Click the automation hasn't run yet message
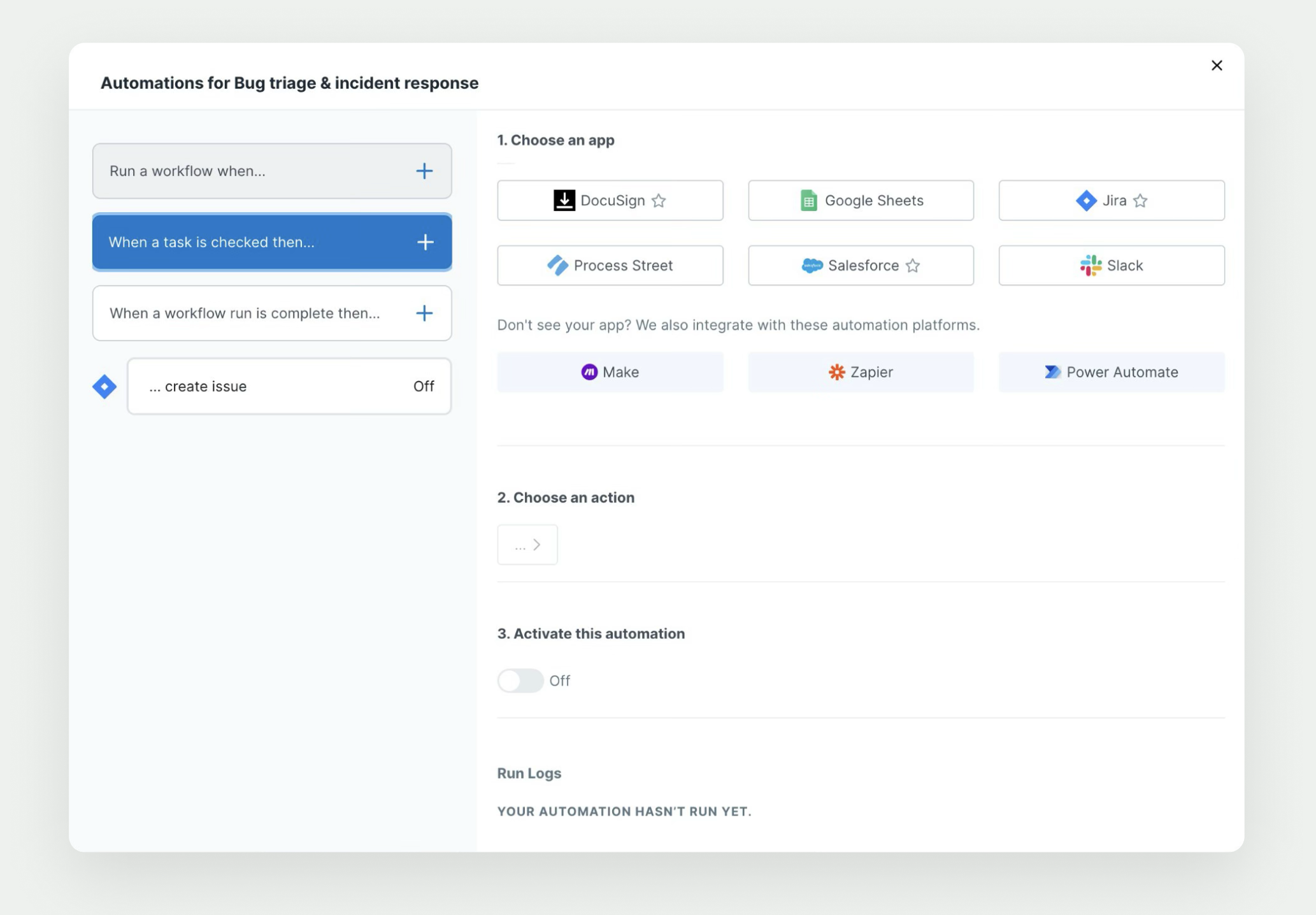This screenshot has height=915, width=1316. point(624,811)
